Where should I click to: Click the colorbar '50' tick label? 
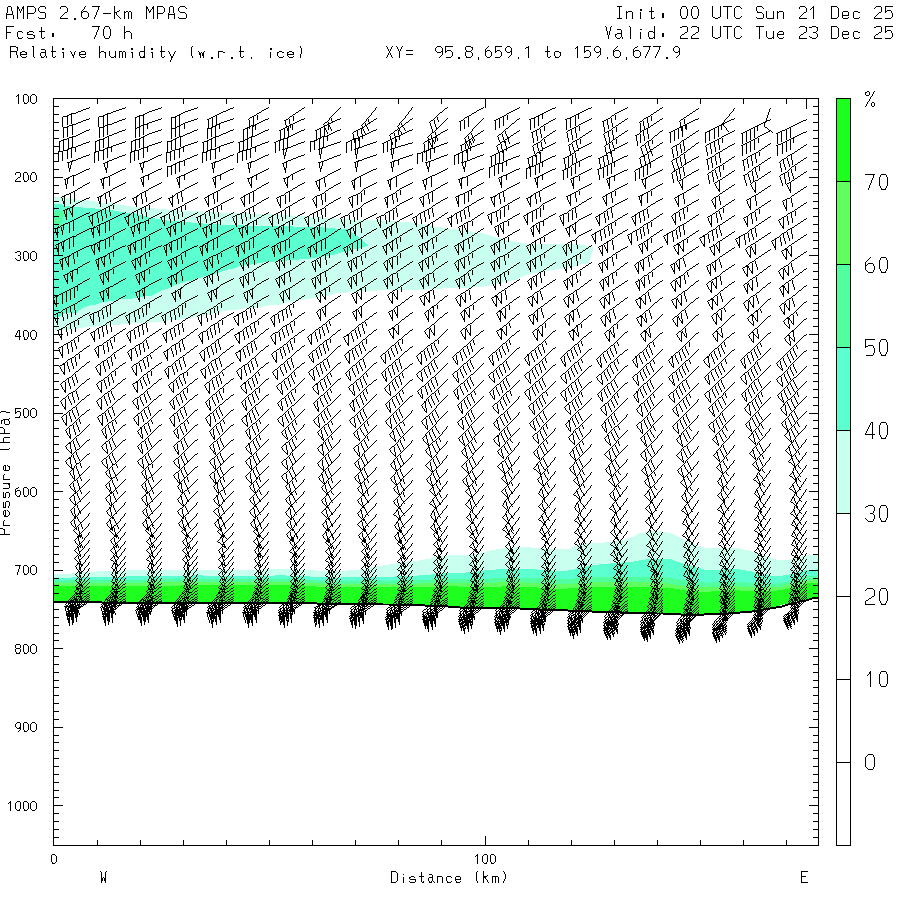point(876,348)
